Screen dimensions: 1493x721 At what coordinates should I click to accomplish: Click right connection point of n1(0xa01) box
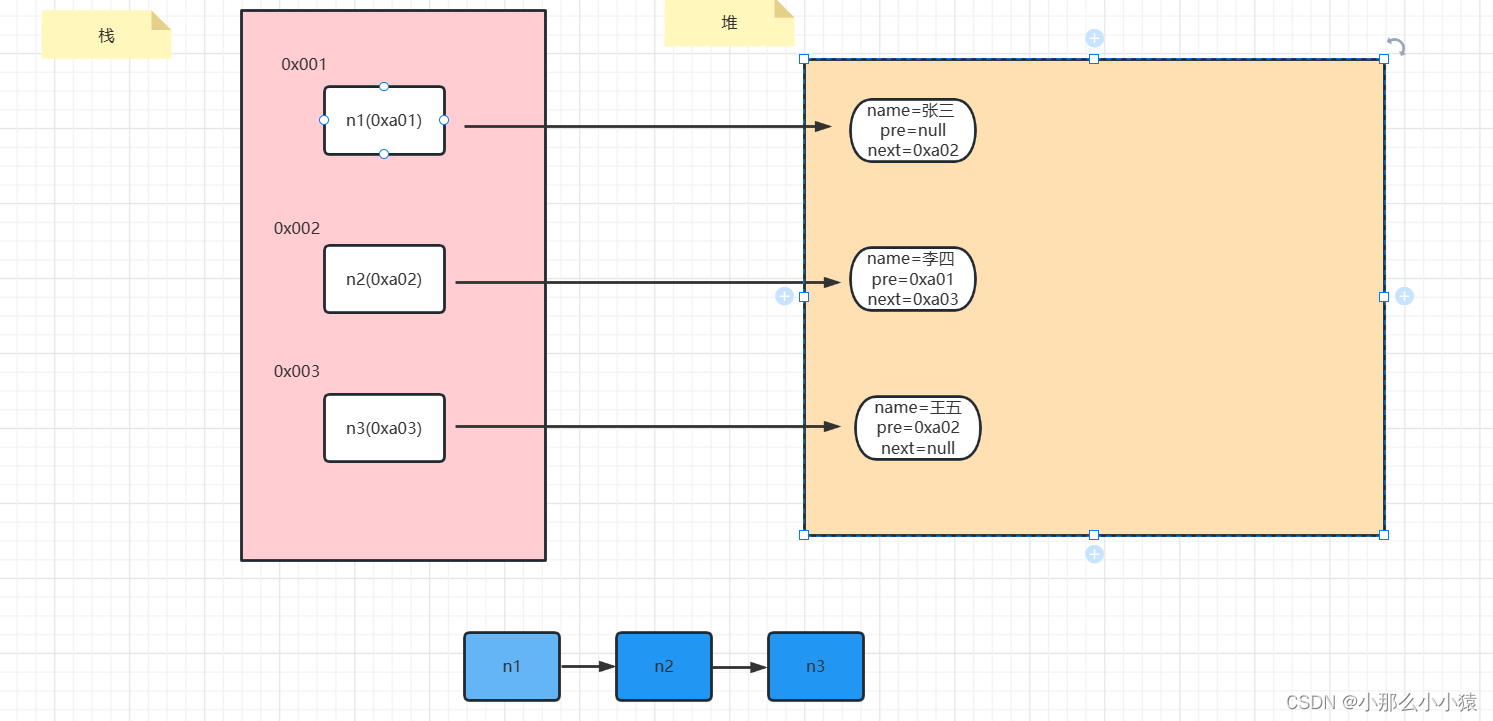[x=444, y=120]
